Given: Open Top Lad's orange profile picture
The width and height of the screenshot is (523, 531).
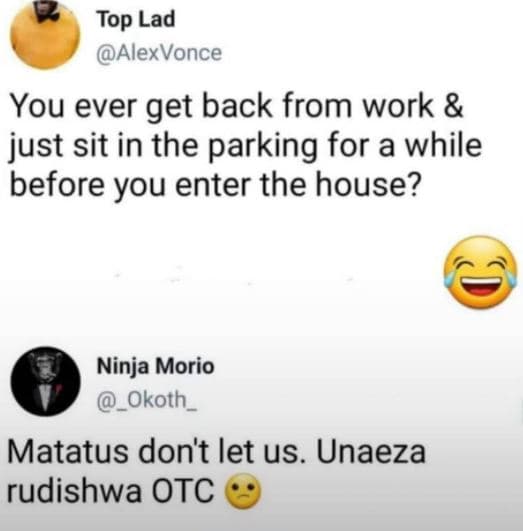Looking at the screenshot, I should pyautogui.click(x=45, y=35).
